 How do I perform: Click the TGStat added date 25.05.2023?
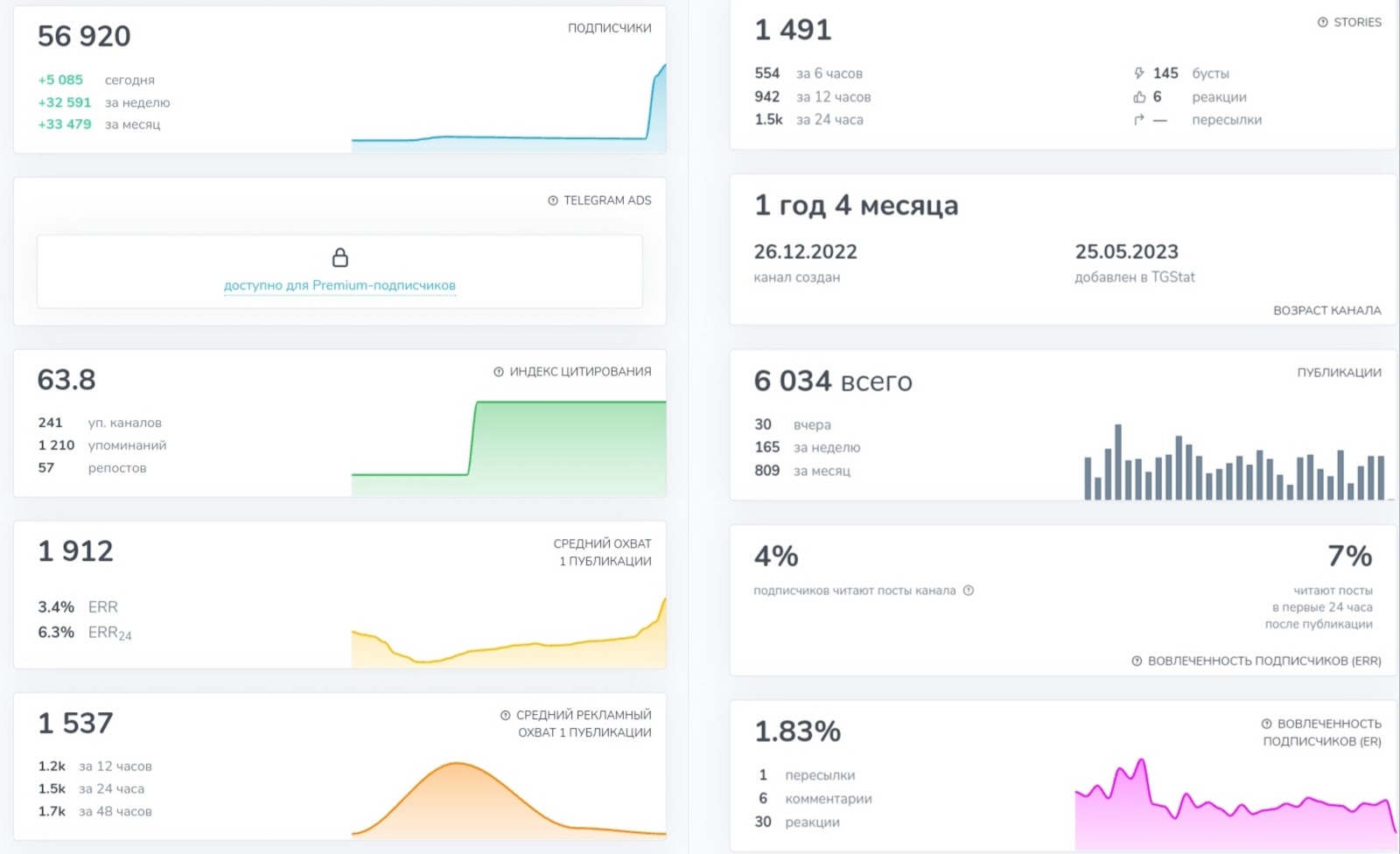click(x=1126, y=252)
